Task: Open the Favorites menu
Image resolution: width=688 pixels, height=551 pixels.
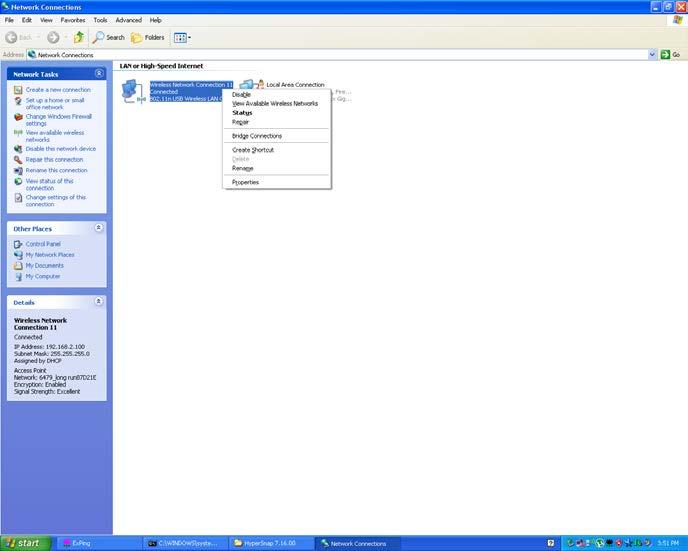Action: [73, 20]
